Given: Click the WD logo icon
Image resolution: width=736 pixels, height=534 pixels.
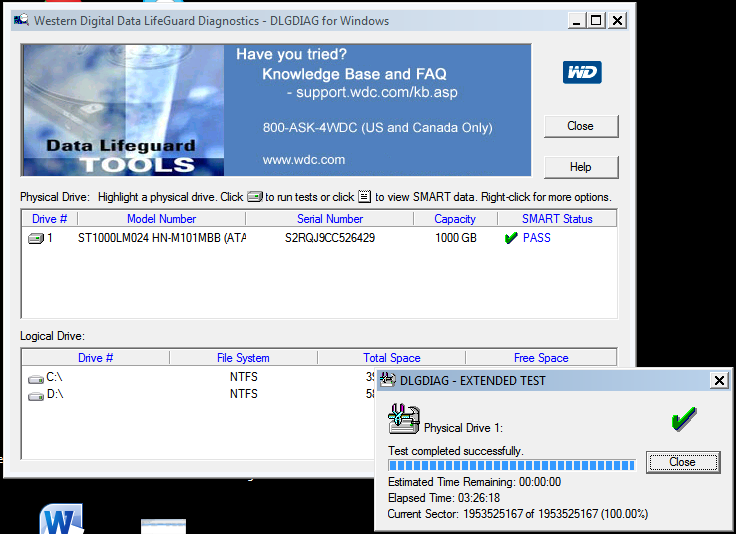Looking at the screenshot, I should [x=582, y=72].
